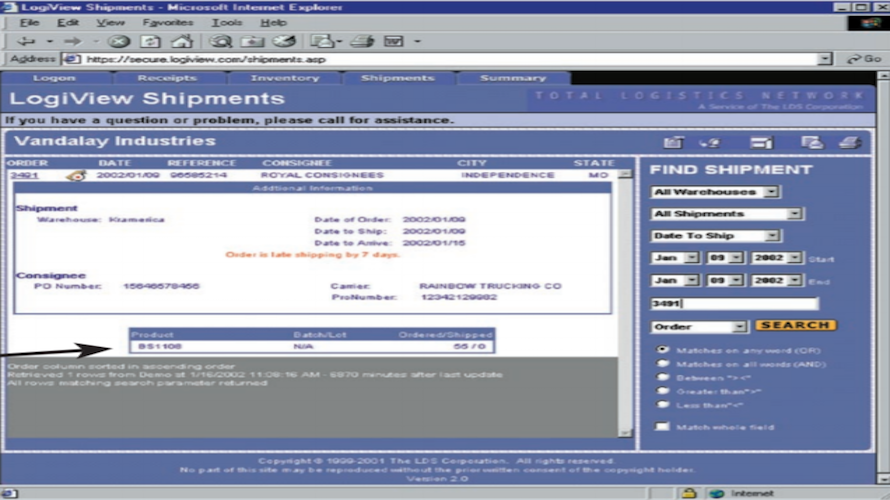890x500 pixels.
Task: Click the copy pages icon in Vandalay header
Action: [812, 142]
